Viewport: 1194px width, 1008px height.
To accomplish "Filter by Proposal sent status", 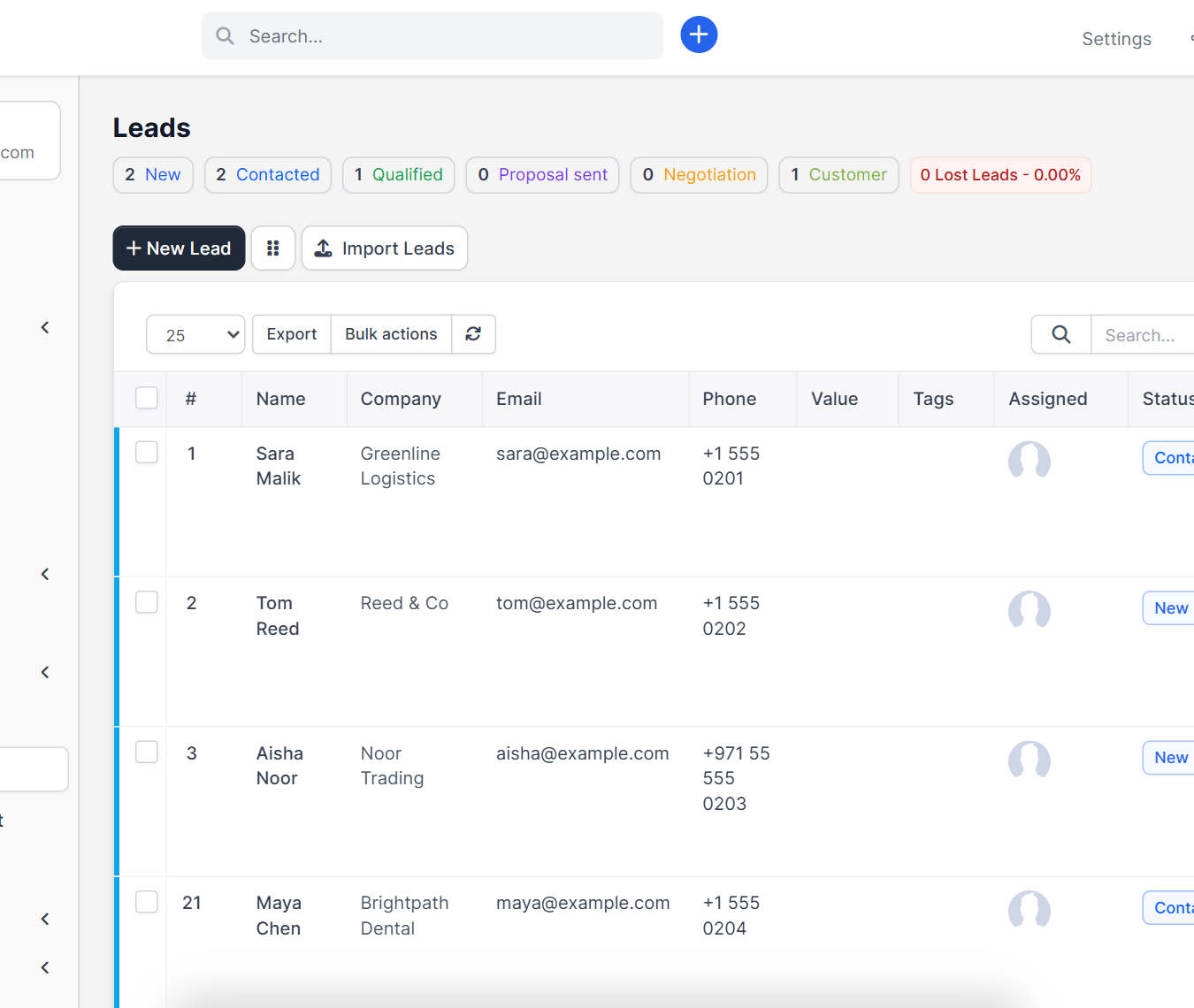I will click(x=543, y=175).
